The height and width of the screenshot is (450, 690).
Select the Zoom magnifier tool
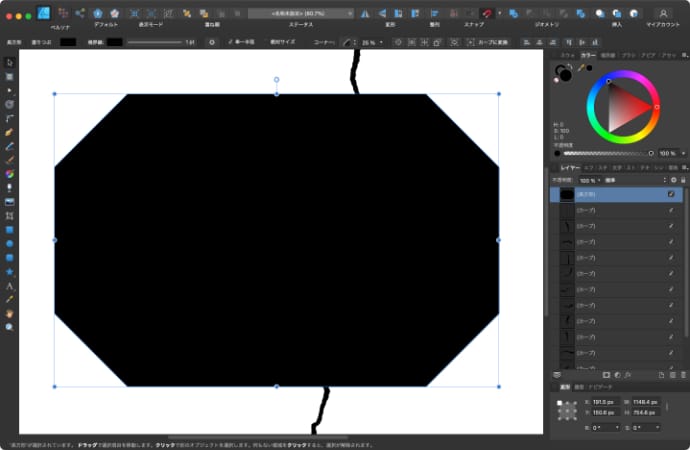pos(9,327)
